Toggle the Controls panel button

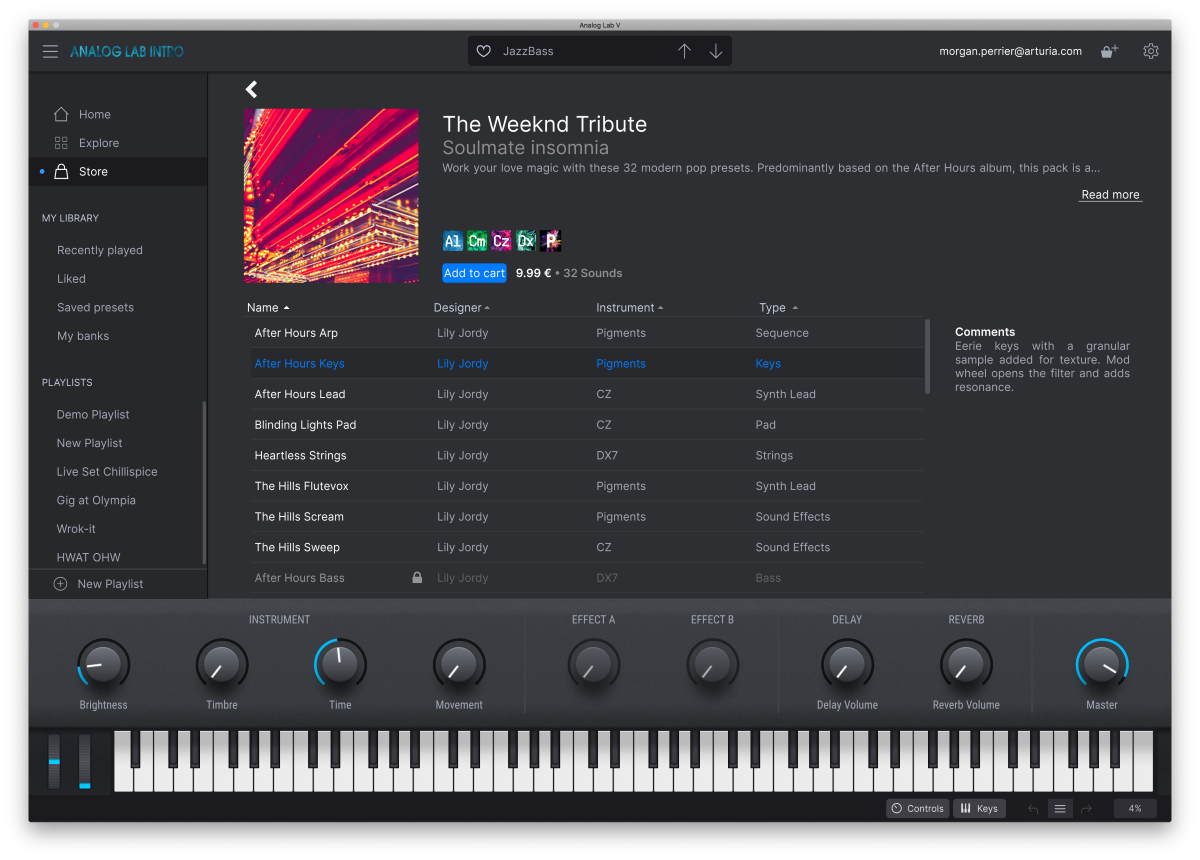(917, 808)
